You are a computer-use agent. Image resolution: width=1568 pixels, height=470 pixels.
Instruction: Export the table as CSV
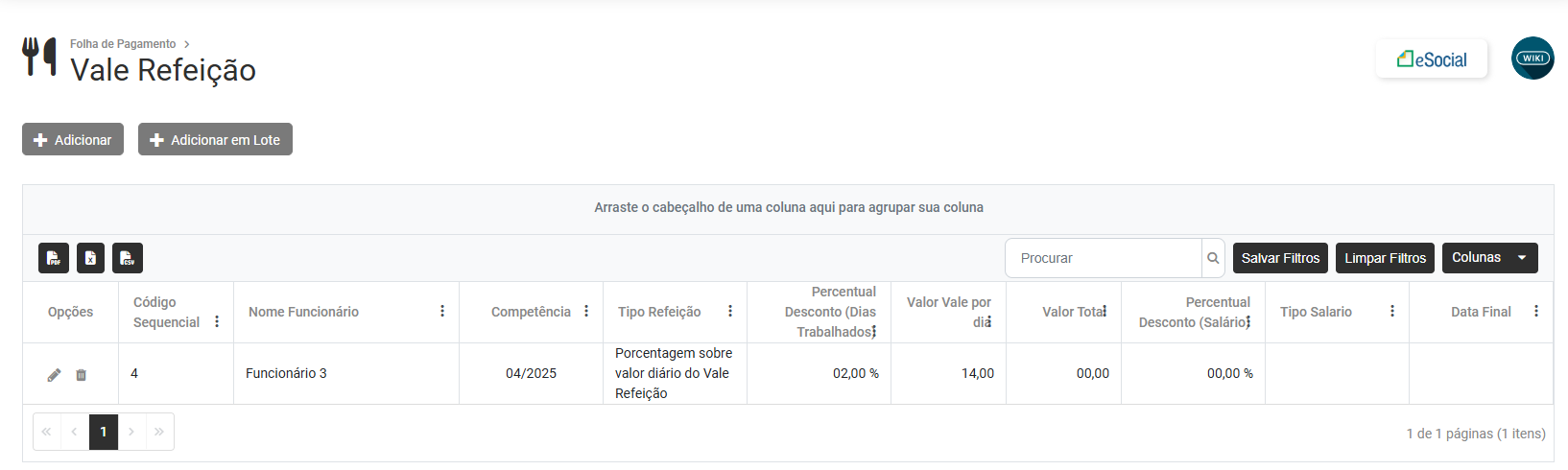tap(128, 258)
